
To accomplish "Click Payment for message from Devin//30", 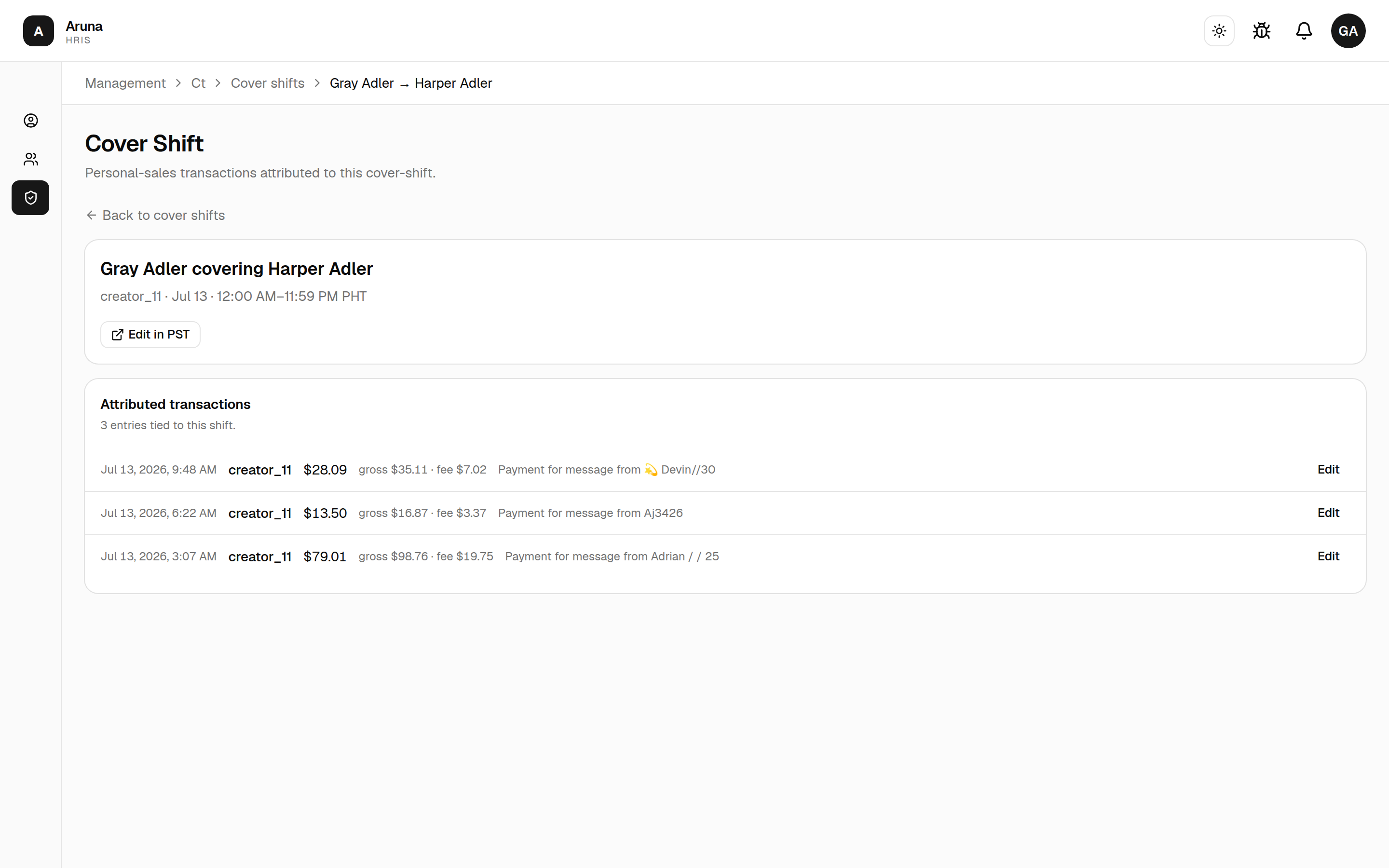I will click(607, 470).
